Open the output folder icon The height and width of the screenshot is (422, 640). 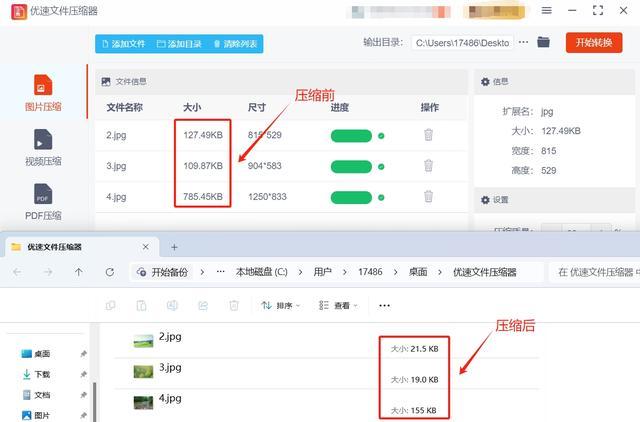tap(543, 42)
